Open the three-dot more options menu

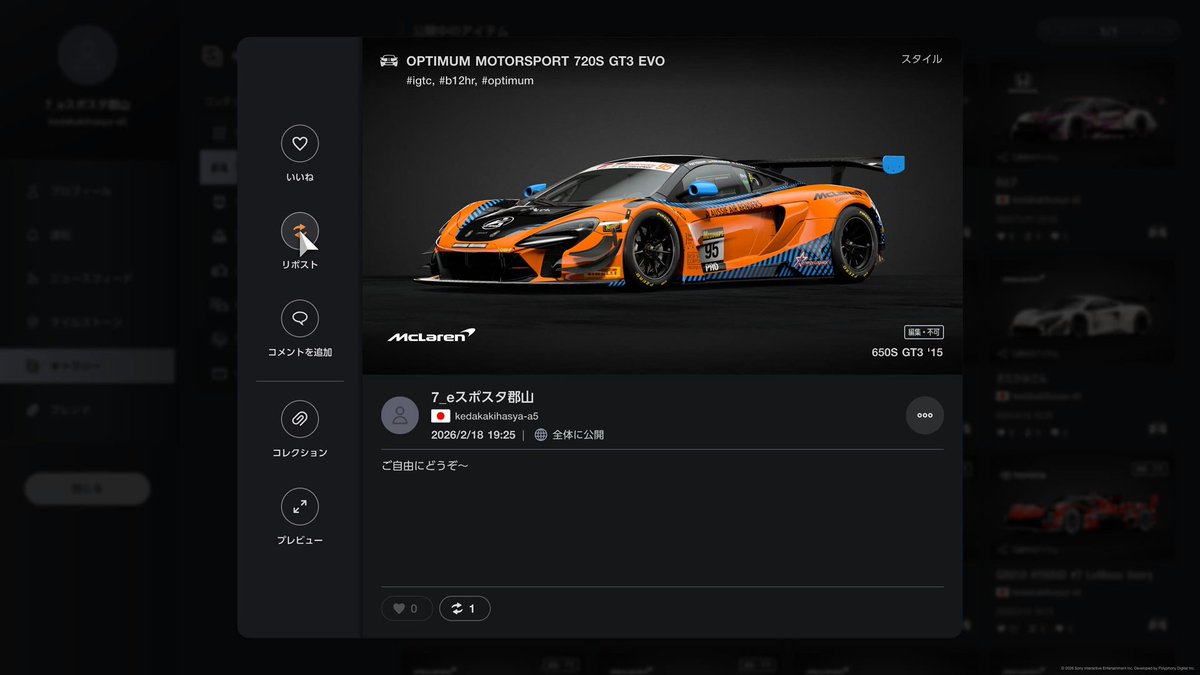coord(924,415)
